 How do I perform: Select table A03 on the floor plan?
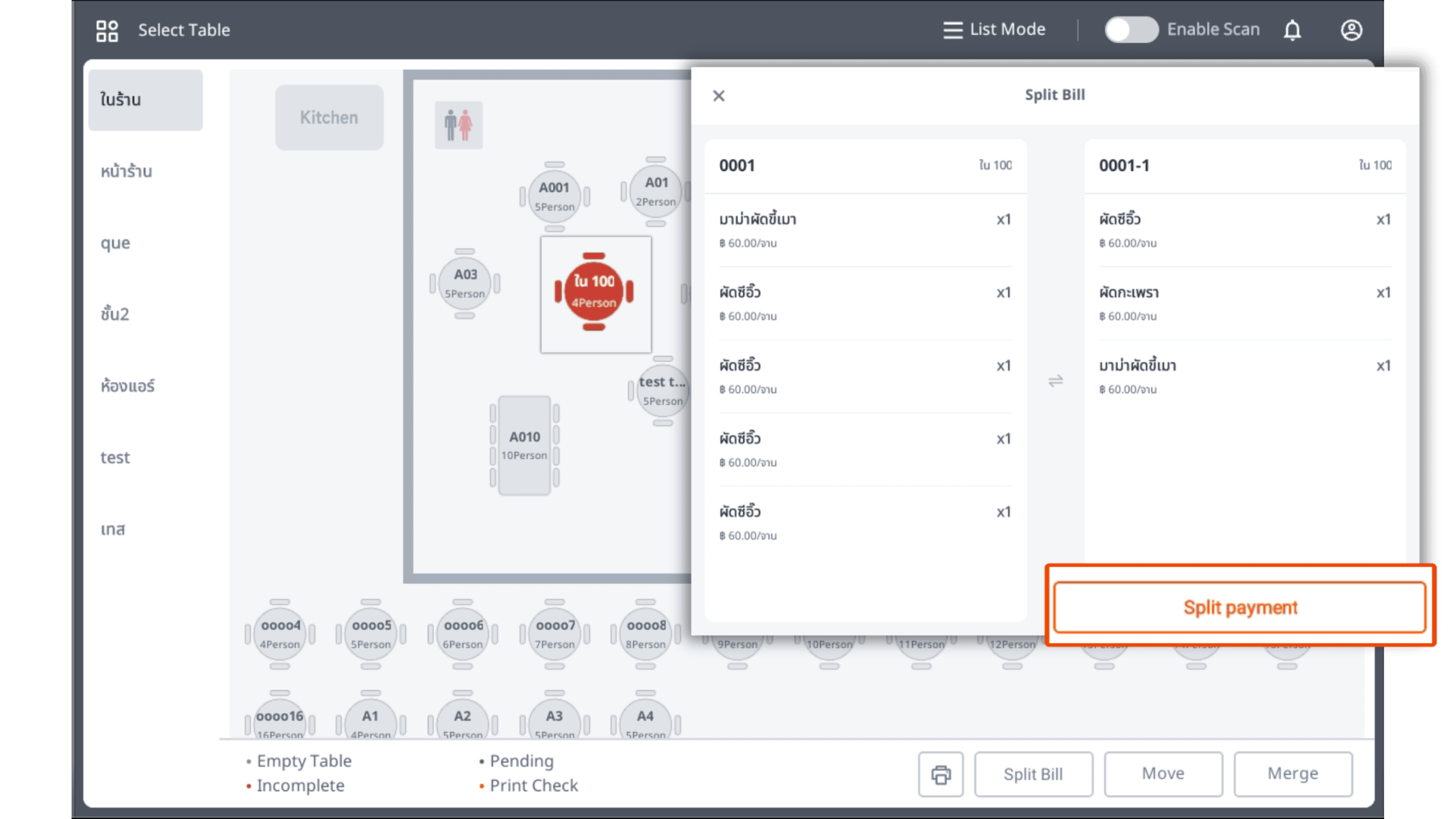point(465,283)
